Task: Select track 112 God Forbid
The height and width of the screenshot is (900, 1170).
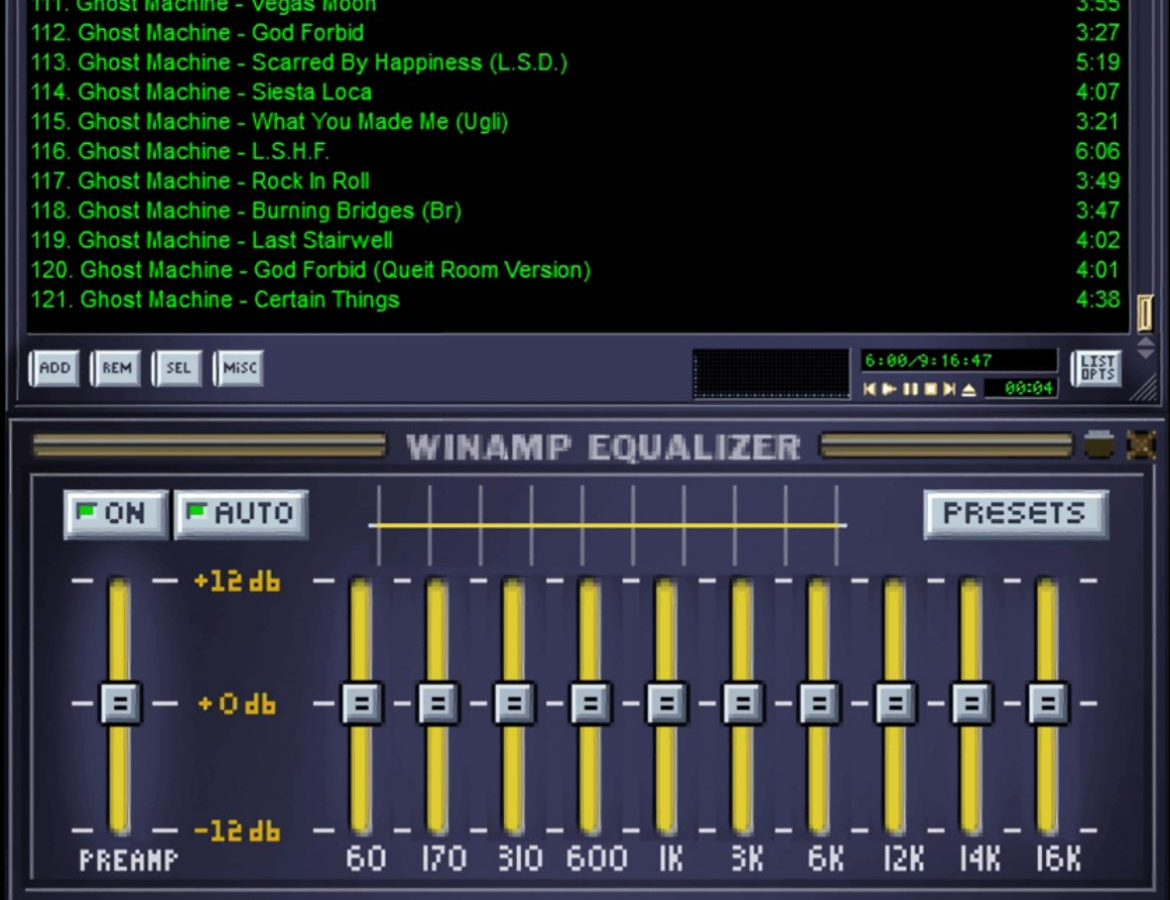Action: pyautogui.click(x=576, y=33)
